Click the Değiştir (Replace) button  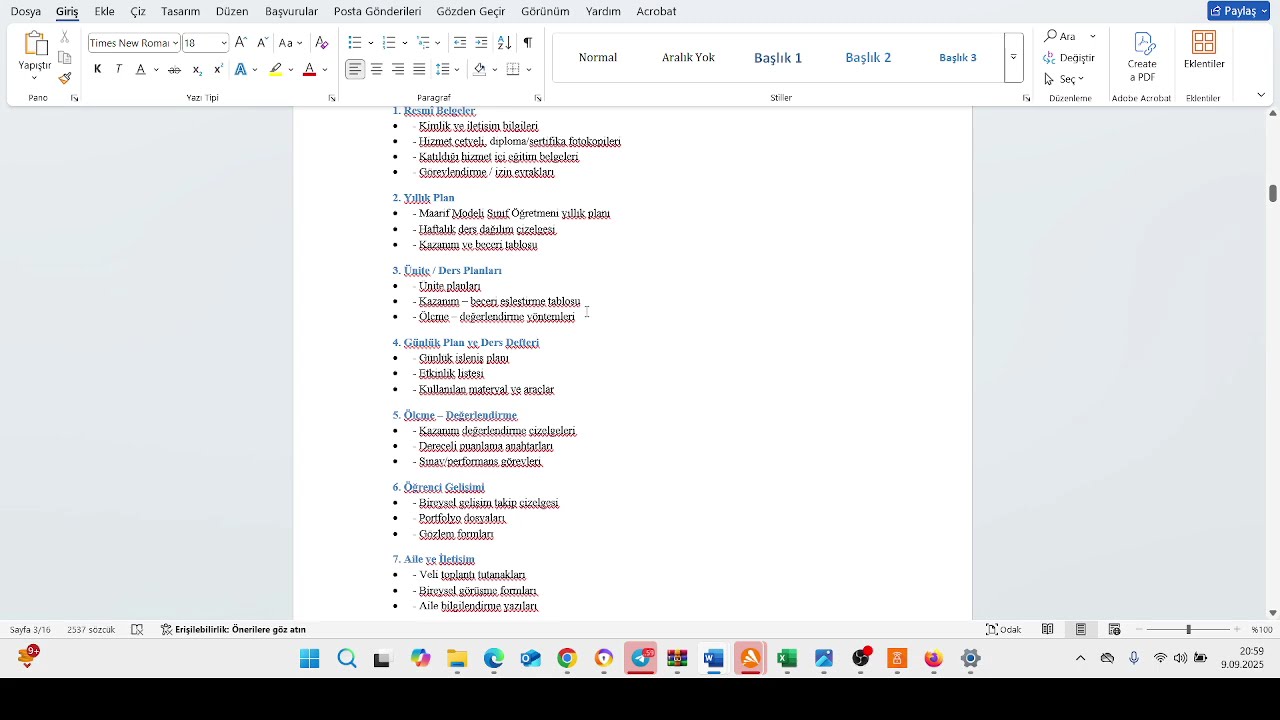click(1069, 58)
